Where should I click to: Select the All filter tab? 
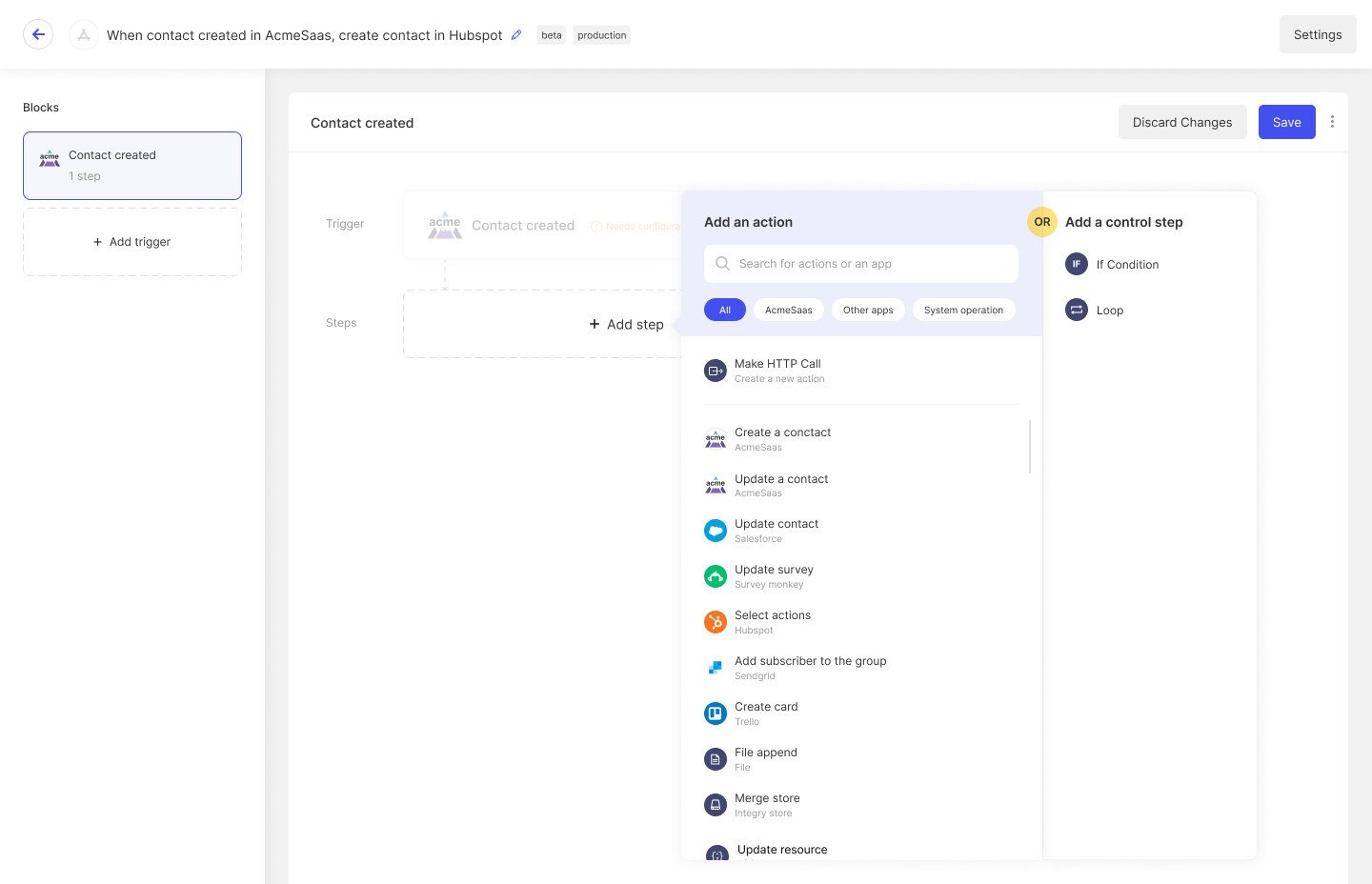725,310
